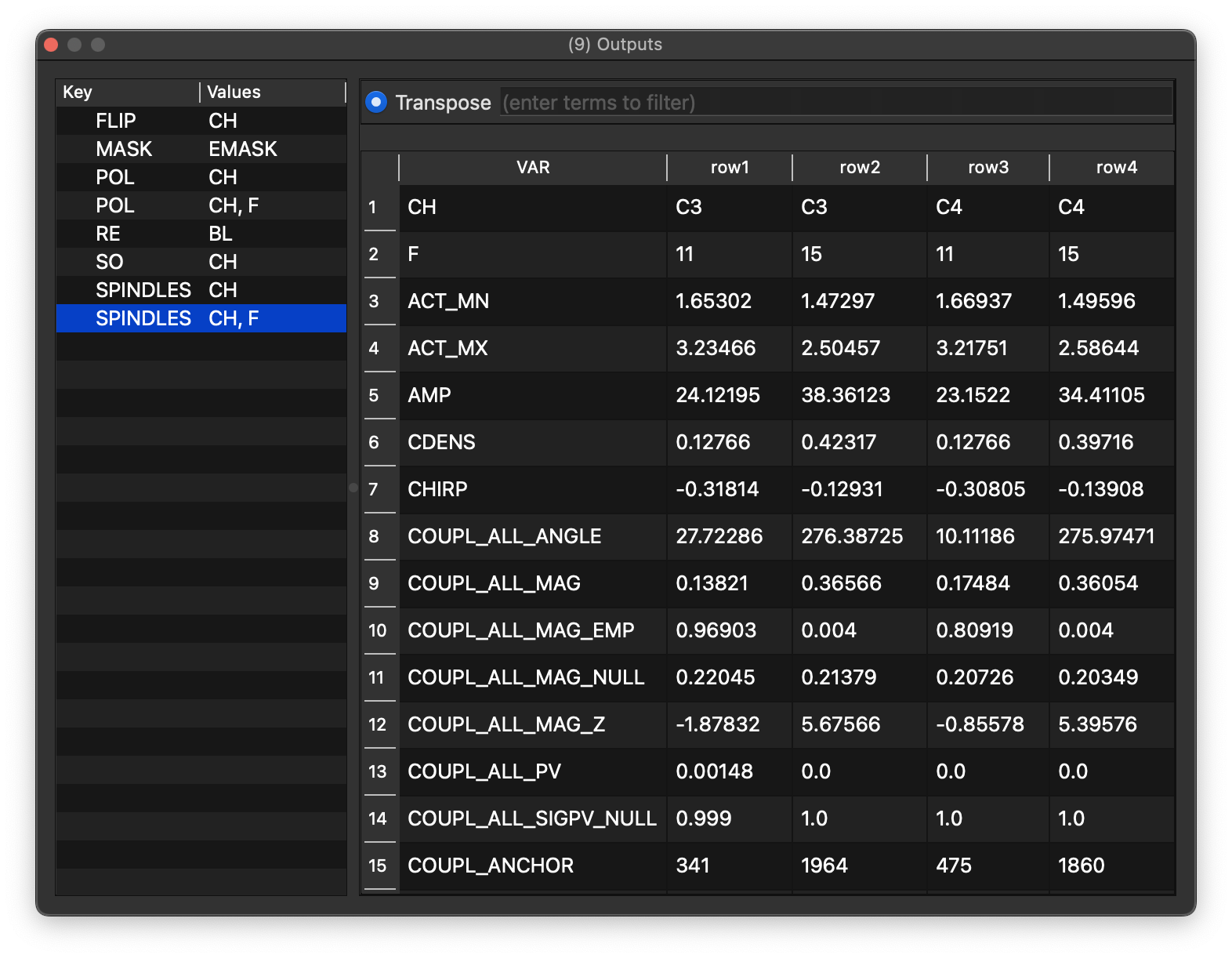
Task: Click the COUPL_ALL_MAG_Z variable cell
Action: pyautogui.click(x=533, y=725)
